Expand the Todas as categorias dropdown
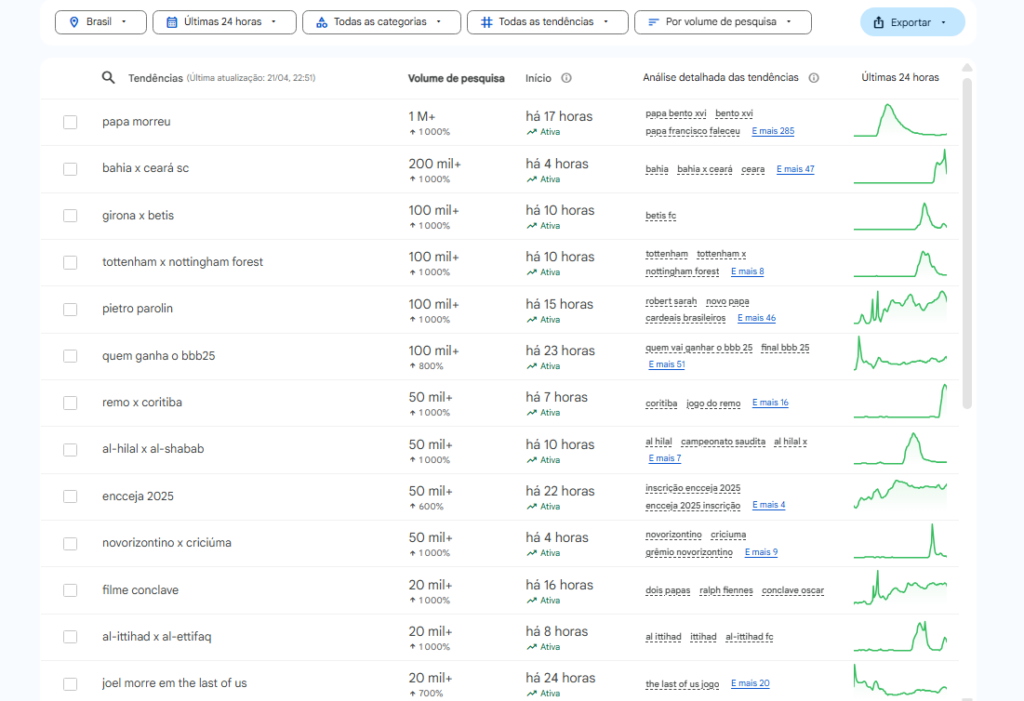This screenshot has height=701, width=1024. pyautogui.click(x=381, y=22)
